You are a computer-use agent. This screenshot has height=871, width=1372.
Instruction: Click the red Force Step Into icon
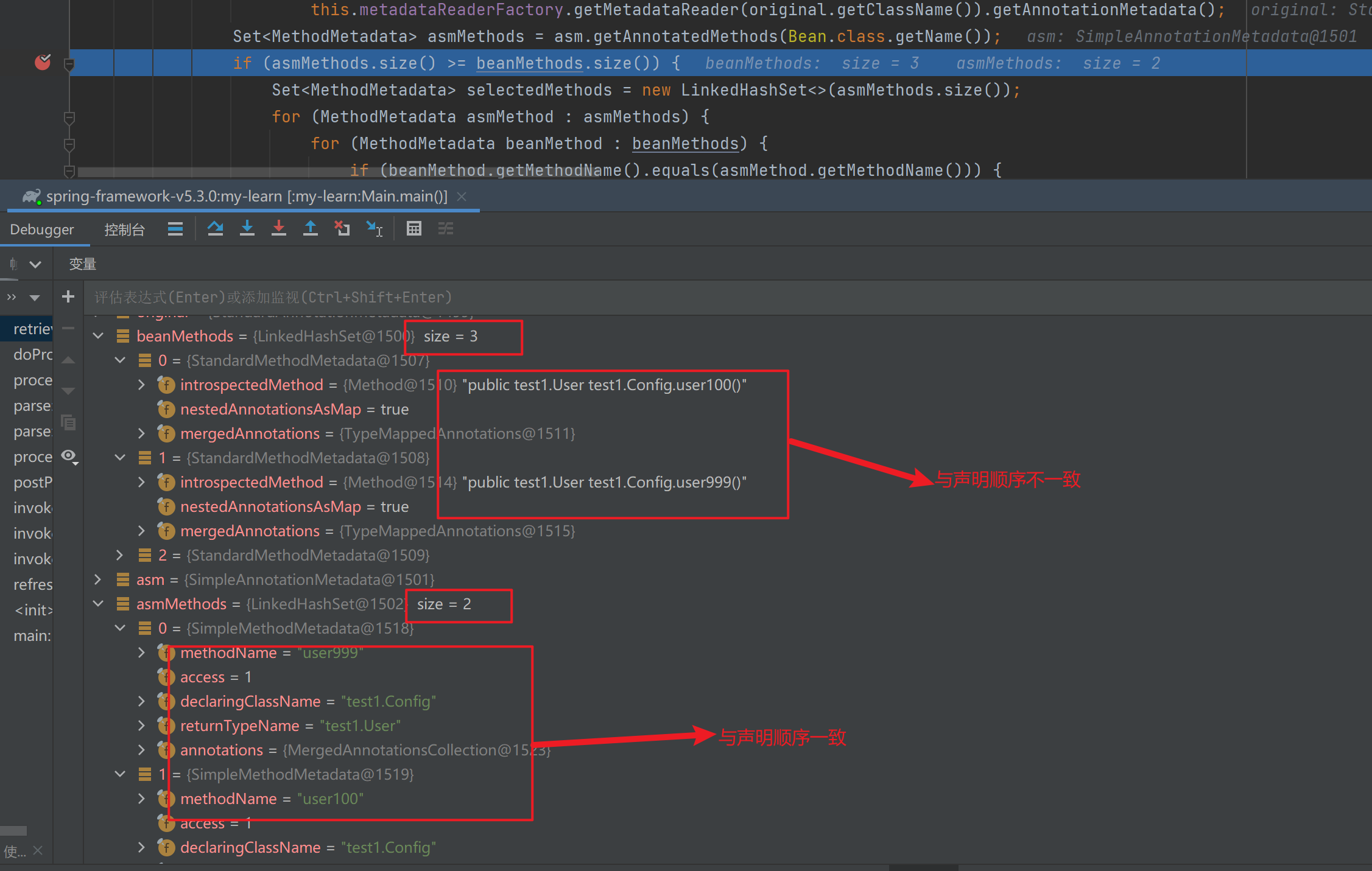[x=279, y=229]
